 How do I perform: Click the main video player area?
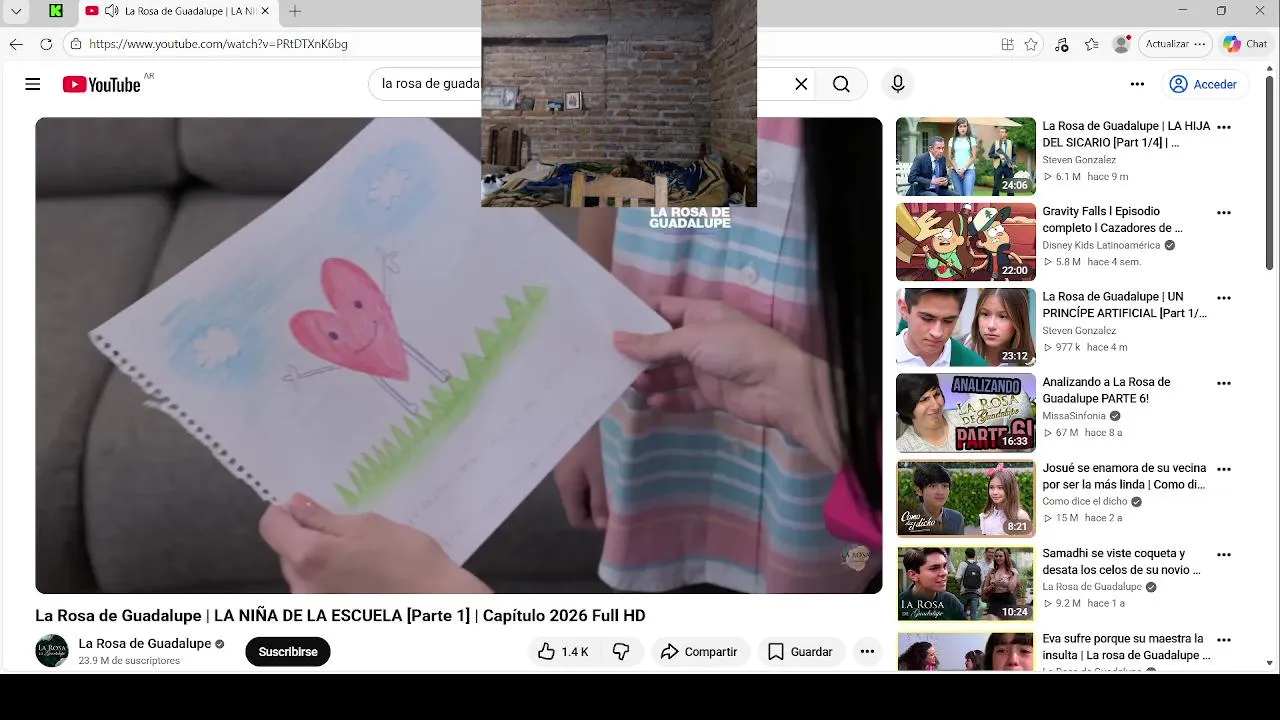[459, 355]
